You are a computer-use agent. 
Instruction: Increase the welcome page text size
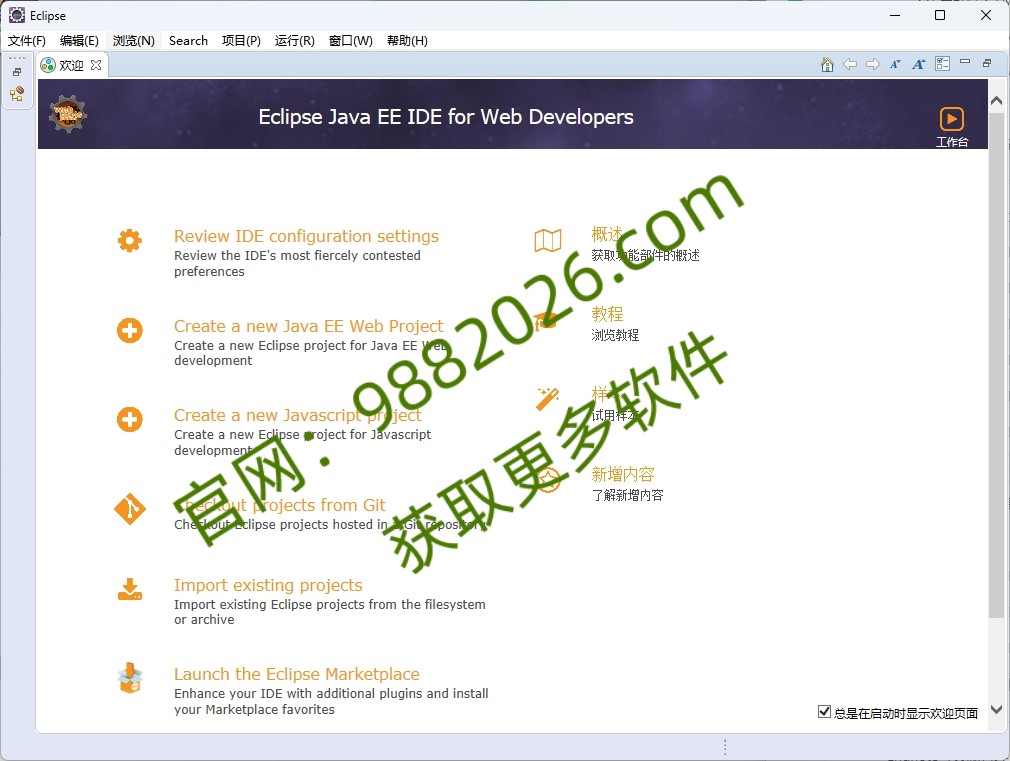[918, 64]
